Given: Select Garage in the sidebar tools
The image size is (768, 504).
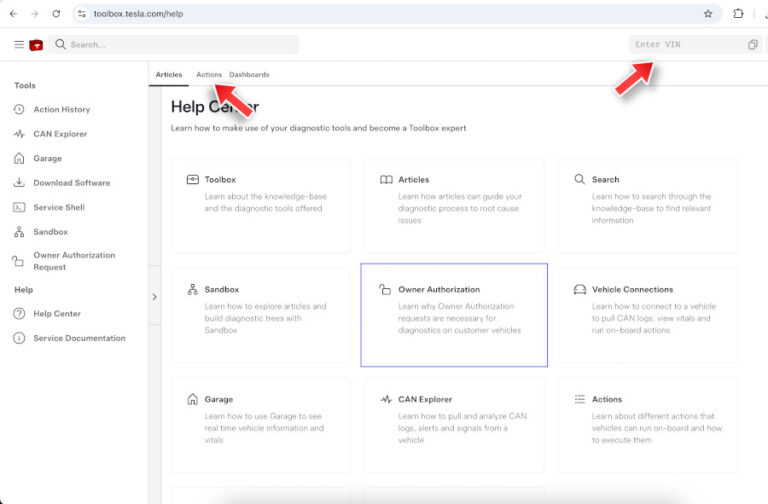Looking at the screenshot, I should [47, 158].
